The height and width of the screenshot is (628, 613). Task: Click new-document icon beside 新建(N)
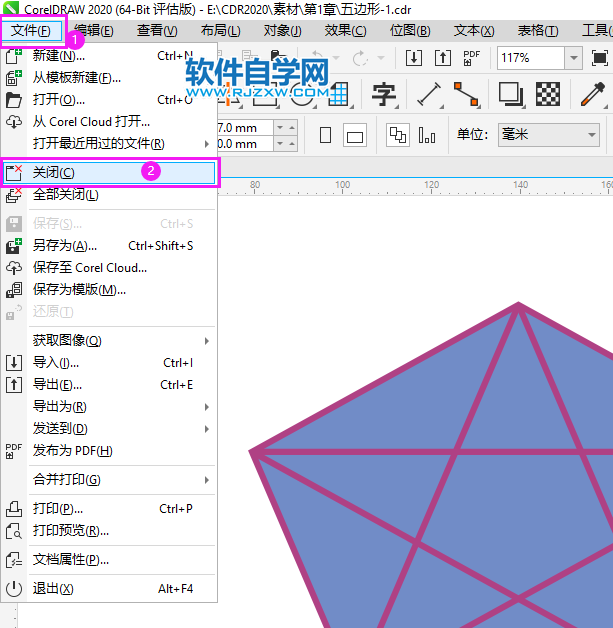[x=14, y=56]
